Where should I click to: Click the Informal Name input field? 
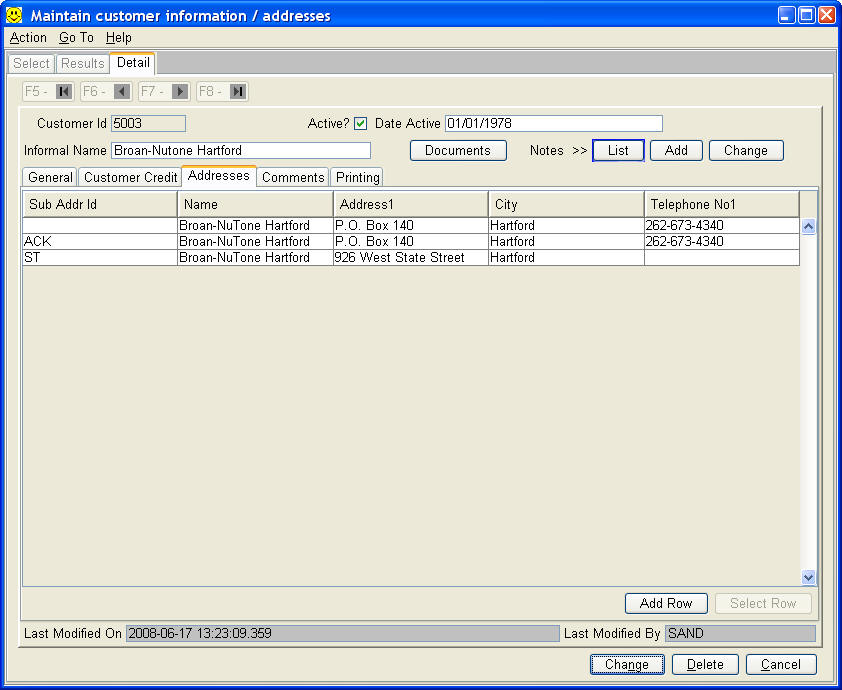[x=241, y=150]
